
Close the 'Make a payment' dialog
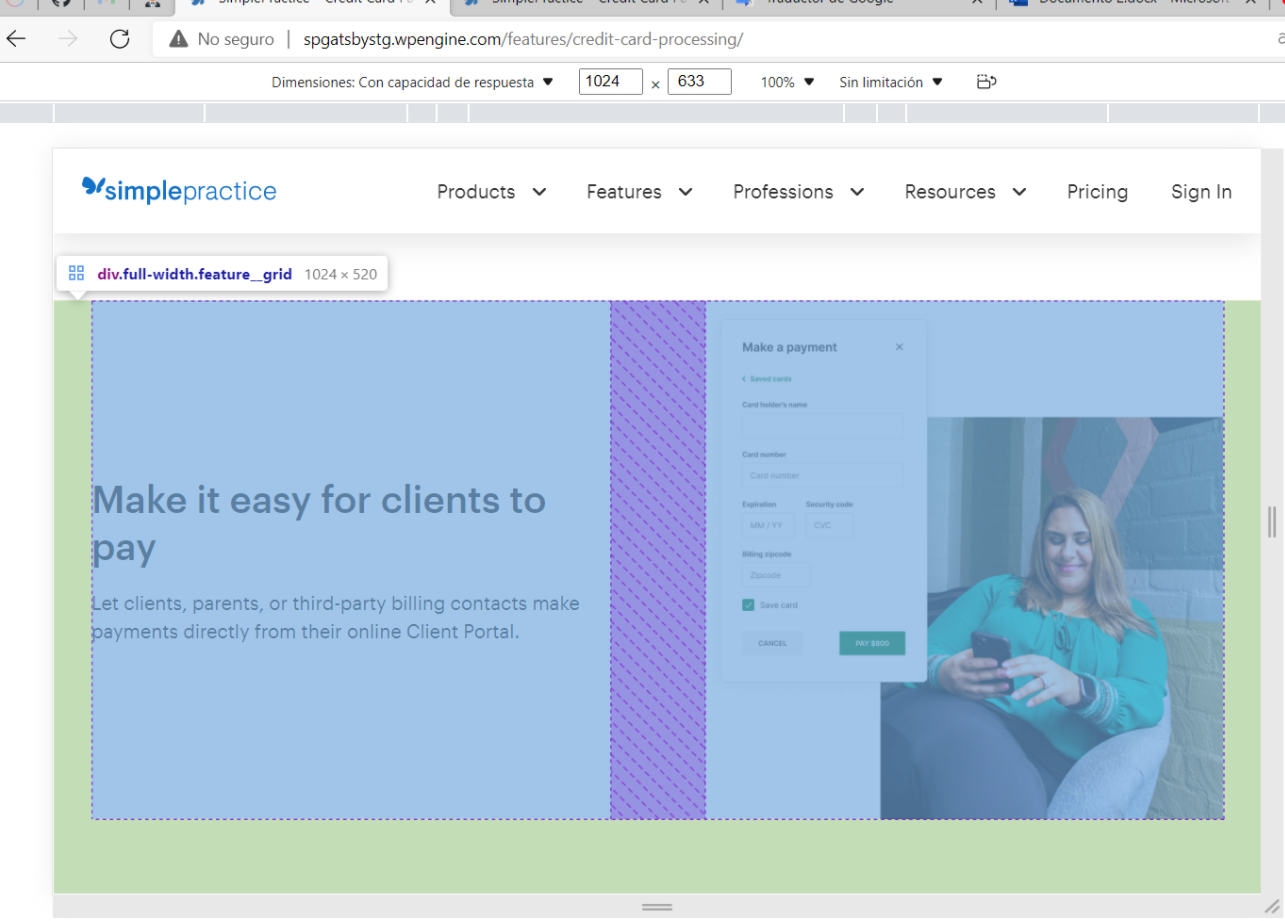pyautogui.click(x=898, y=346)
